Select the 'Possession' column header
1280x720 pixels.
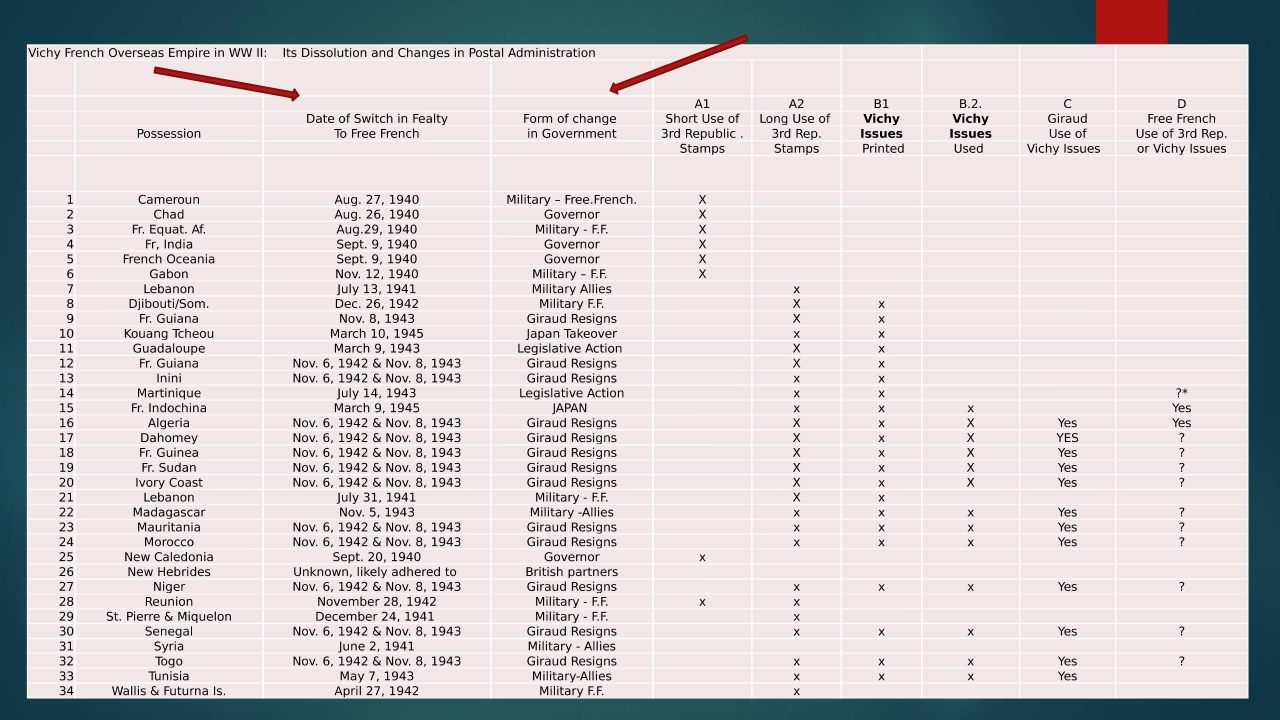pyautogui.click(x=169, y=134)
